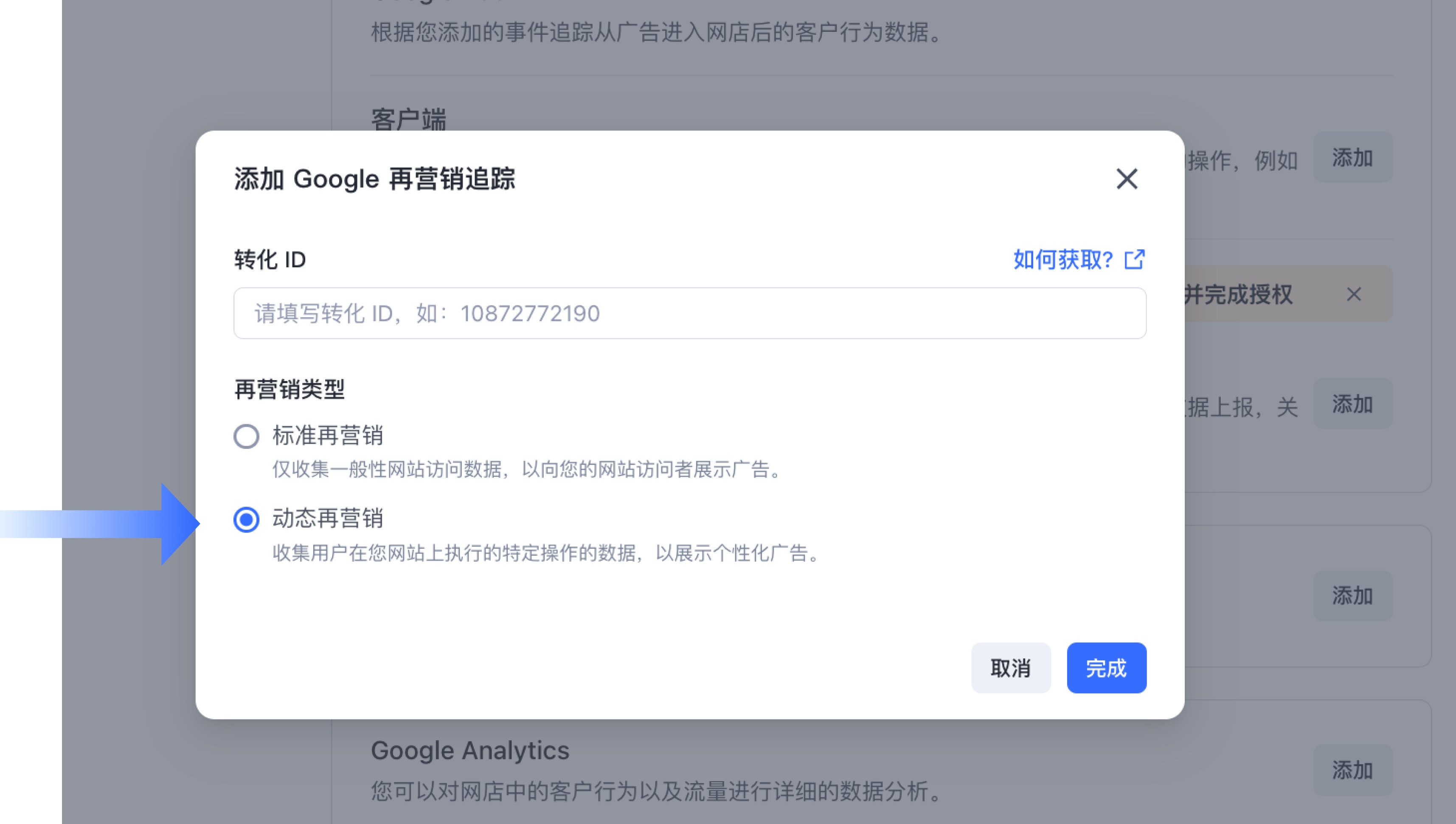Screen dimensions: 1456x824
Task: Focus the 转化 ID input field
Action: pyautogui.click(x=689, y=313)
